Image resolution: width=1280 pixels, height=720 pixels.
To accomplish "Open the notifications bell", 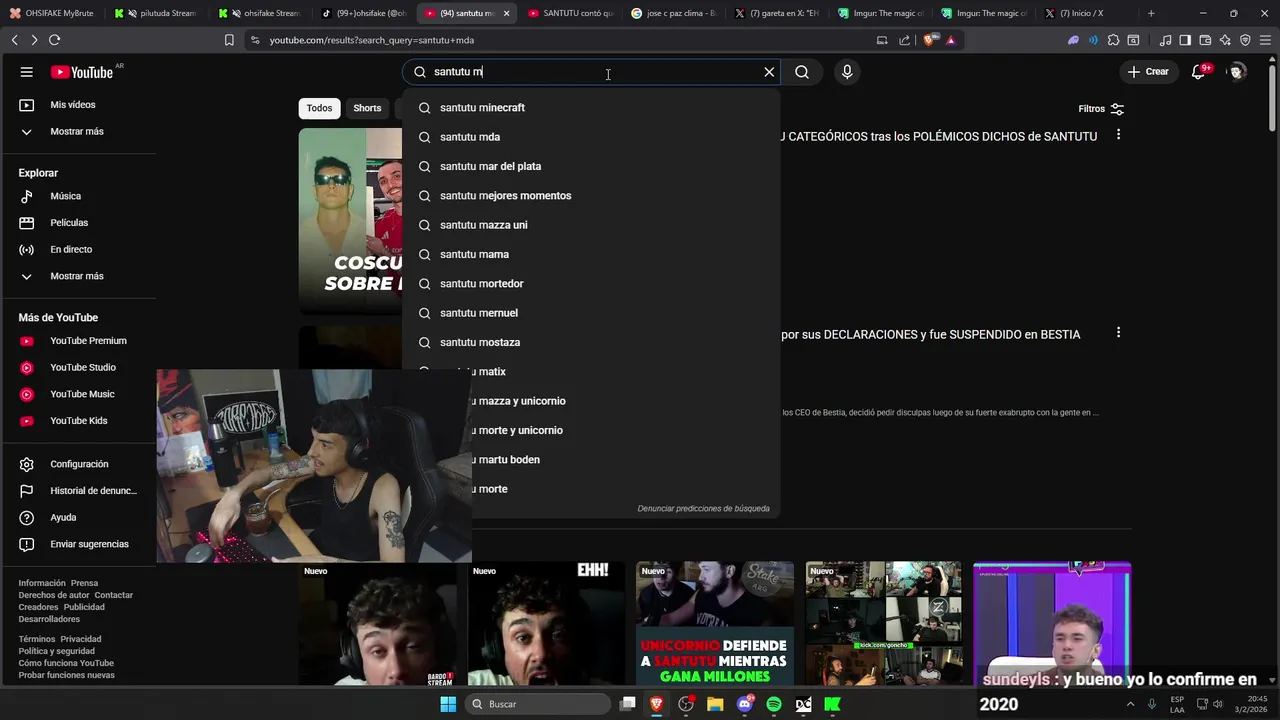I will coord(1198,72).
